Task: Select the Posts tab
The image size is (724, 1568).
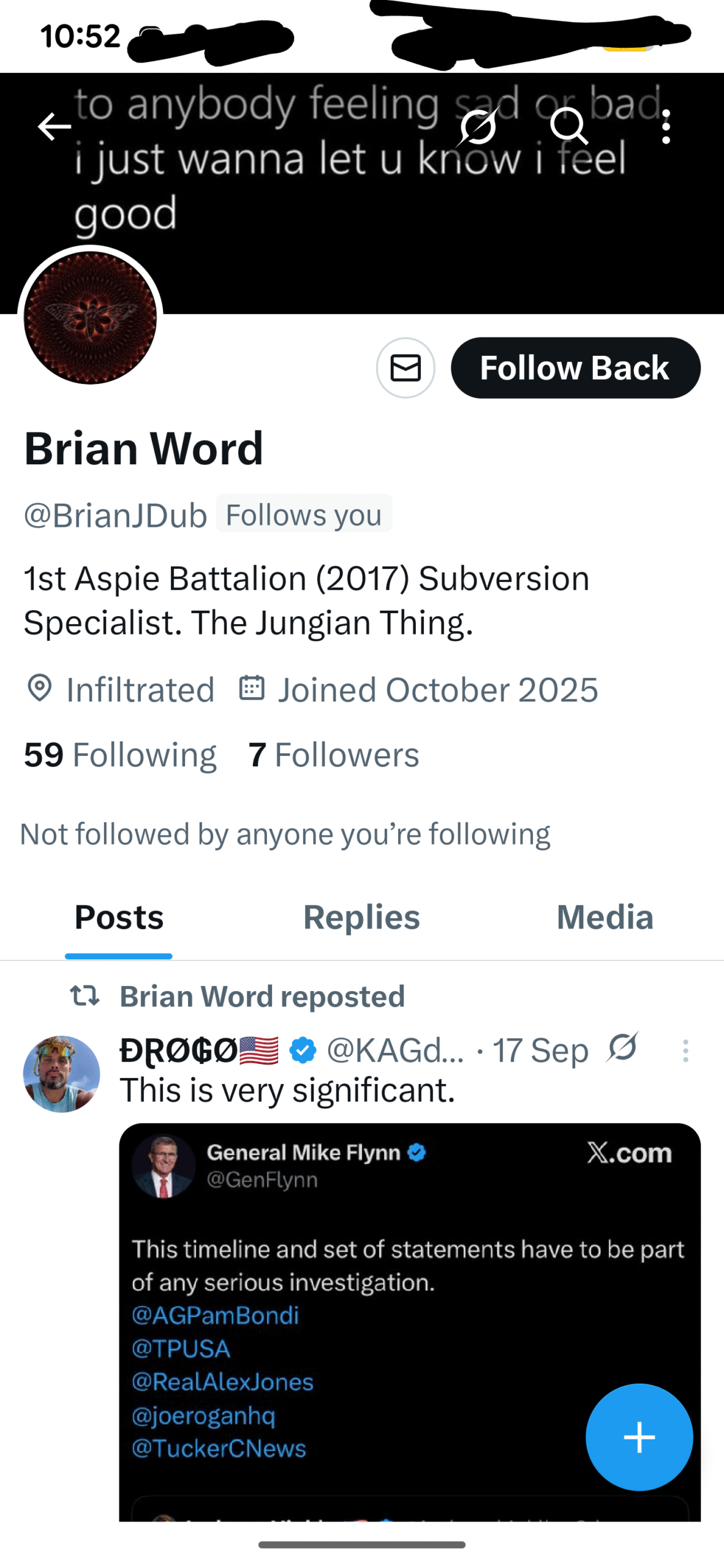Action: [x=119, y=917]
